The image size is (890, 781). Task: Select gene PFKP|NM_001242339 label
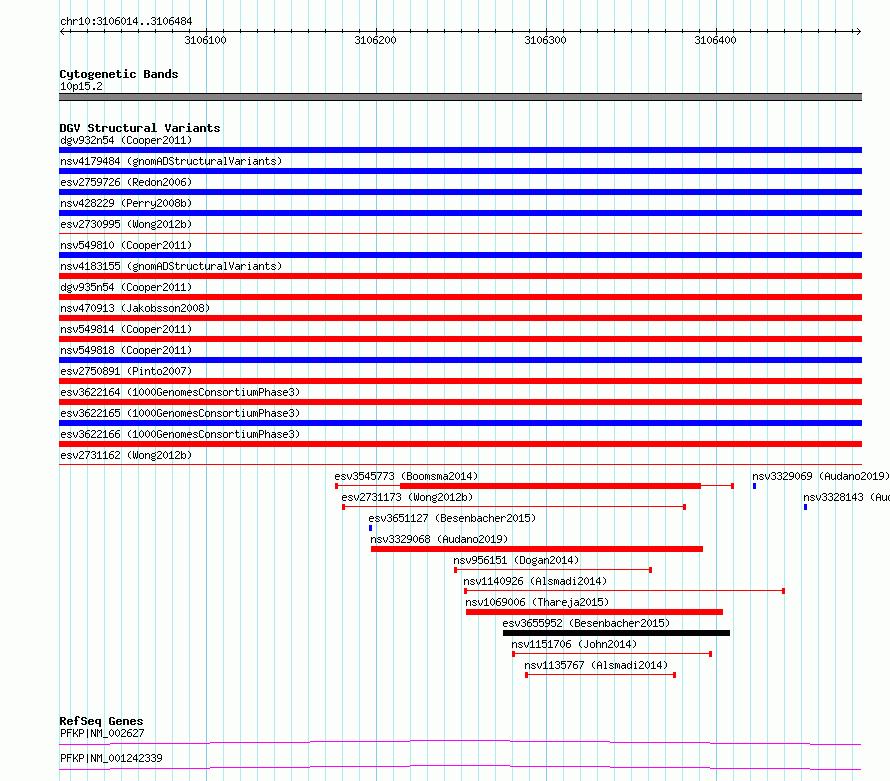coord(111,758)
